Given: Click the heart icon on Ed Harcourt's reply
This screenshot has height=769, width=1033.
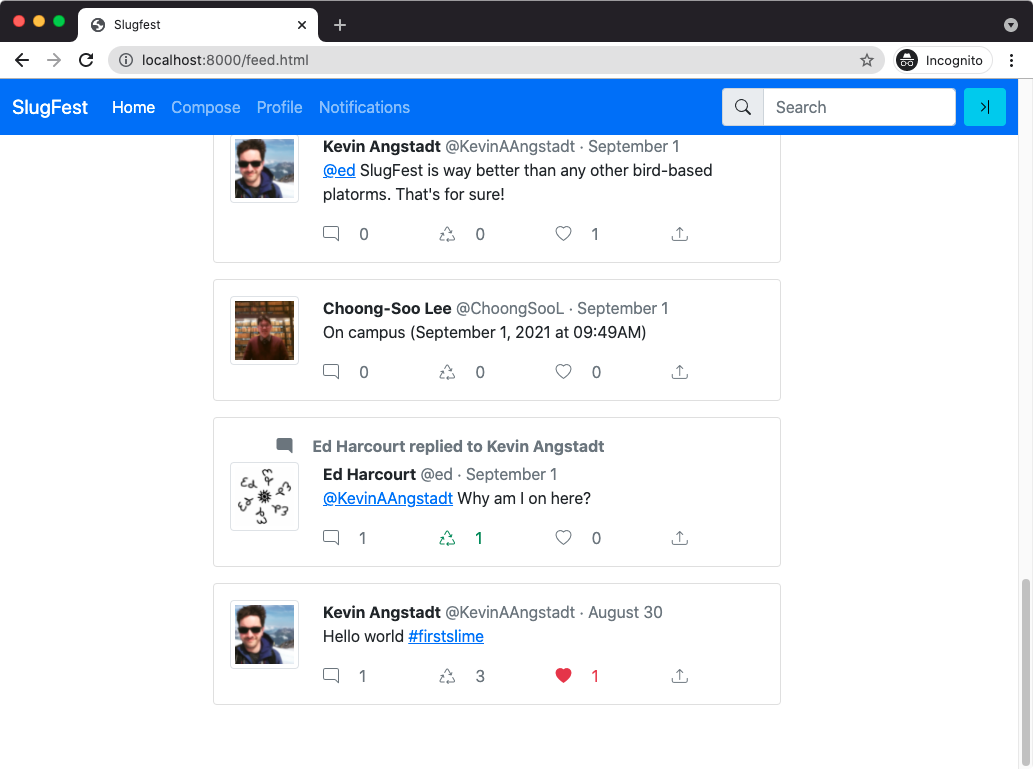Looking at the screenshot, I should click(563, 538).
